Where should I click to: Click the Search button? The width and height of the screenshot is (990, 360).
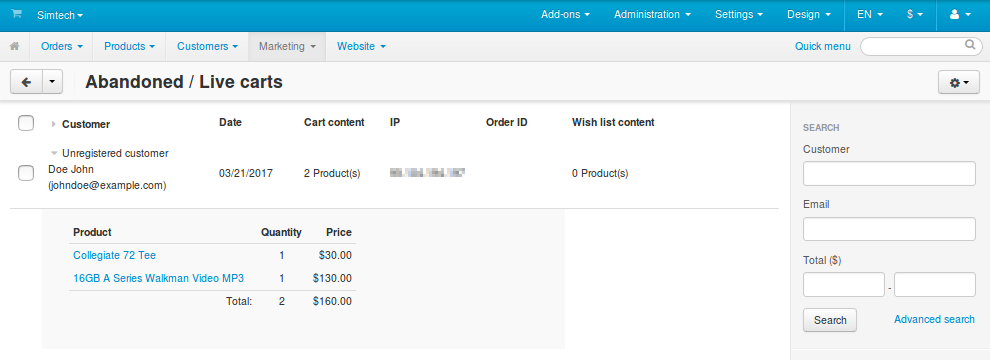coord(830,320)
